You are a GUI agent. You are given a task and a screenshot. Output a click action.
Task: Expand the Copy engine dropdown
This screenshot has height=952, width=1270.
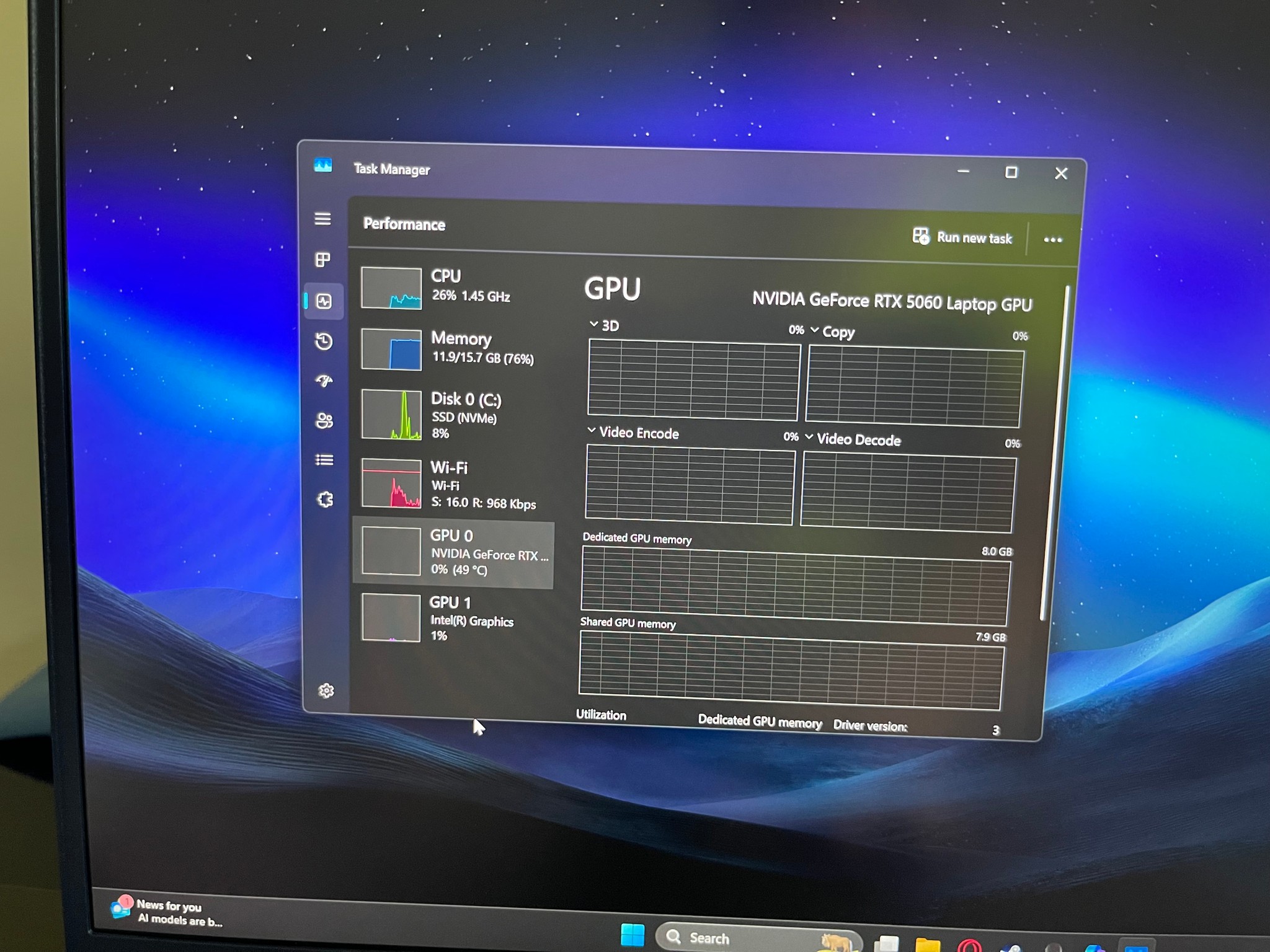click(x=814, y=330)
